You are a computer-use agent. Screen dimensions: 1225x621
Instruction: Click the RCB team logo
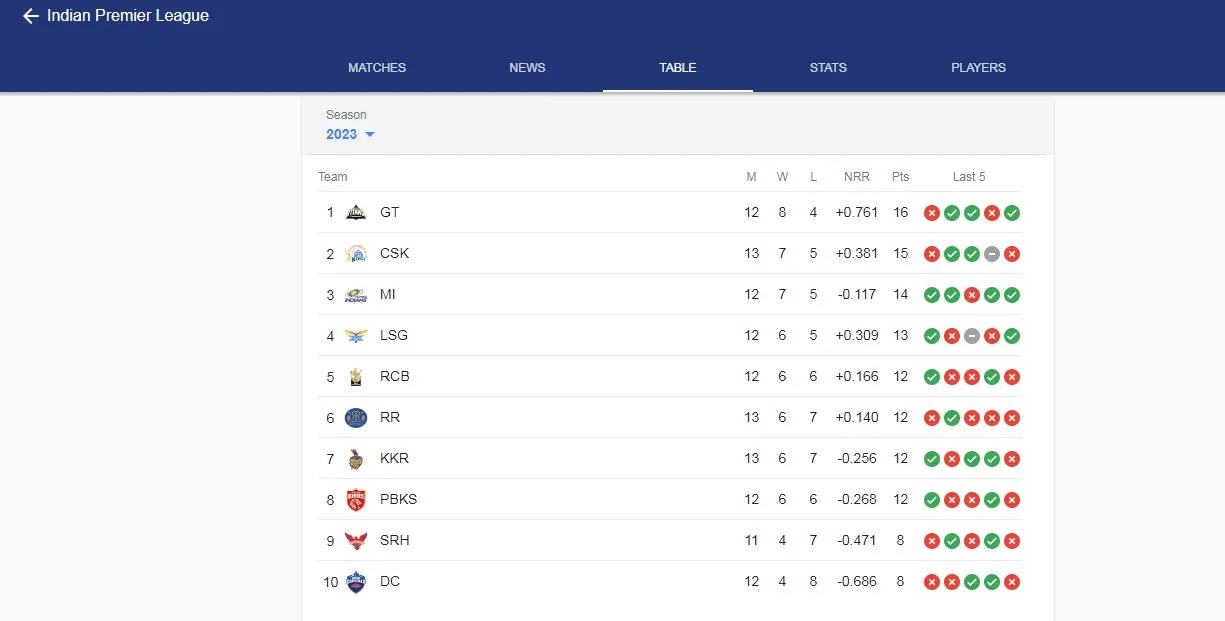pos(356,377)
